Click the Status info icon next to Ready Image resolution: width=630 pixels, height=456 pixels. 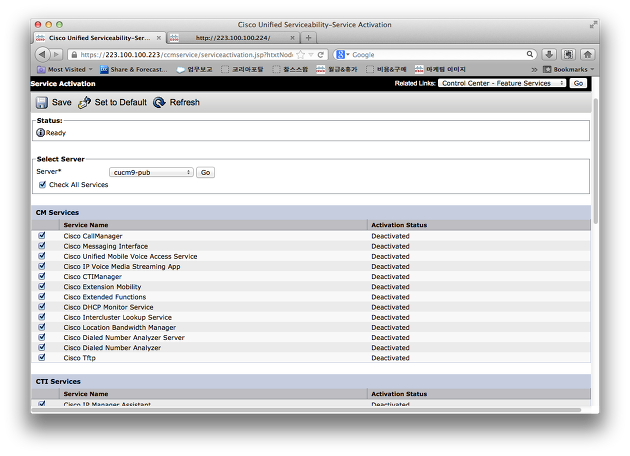(x=41, y=133)
